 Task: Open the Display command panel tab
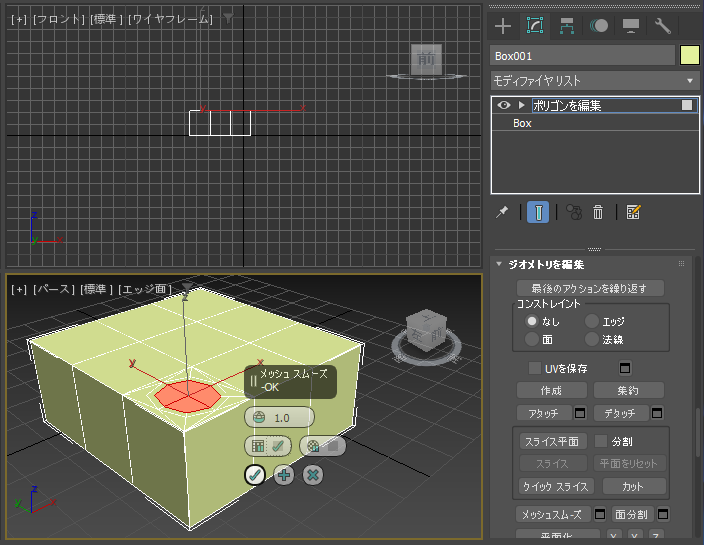[x=631, y=26]
